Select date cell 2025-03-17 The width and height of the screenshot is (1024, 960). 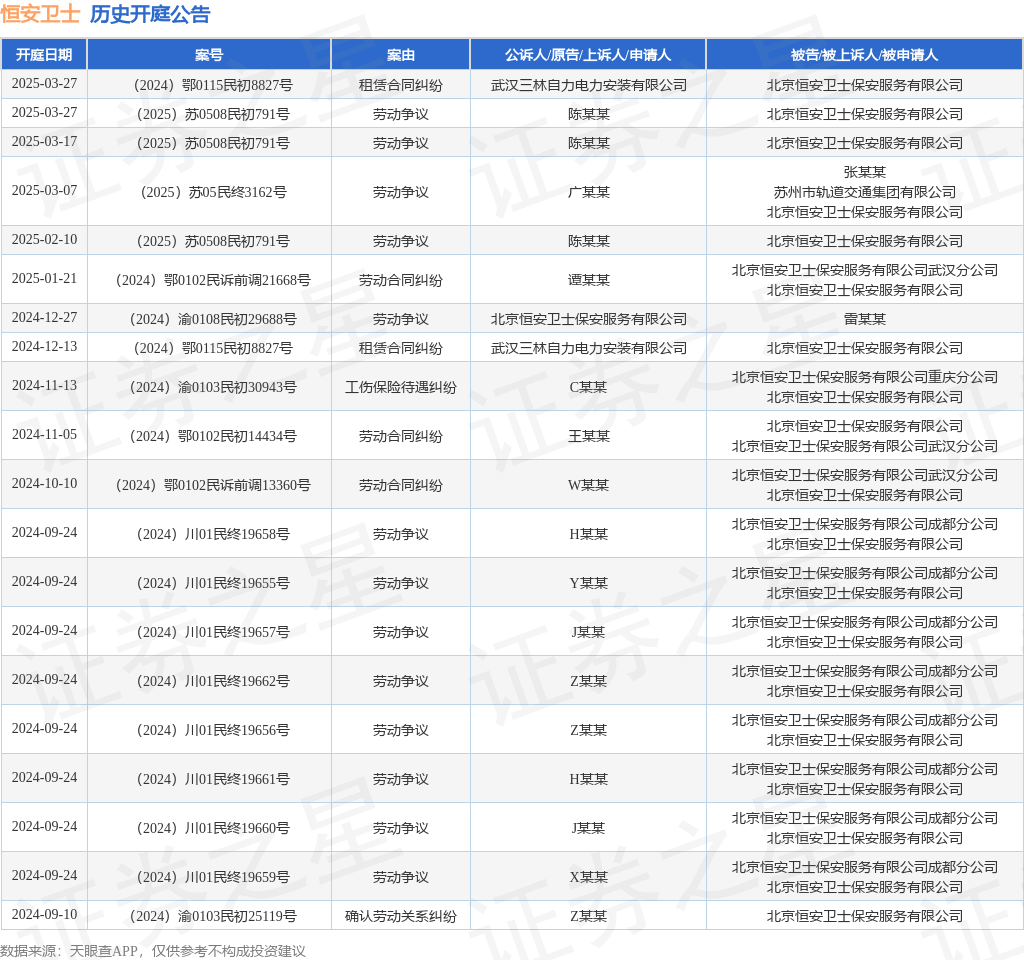pyautogui.click(x=44, y=142)
